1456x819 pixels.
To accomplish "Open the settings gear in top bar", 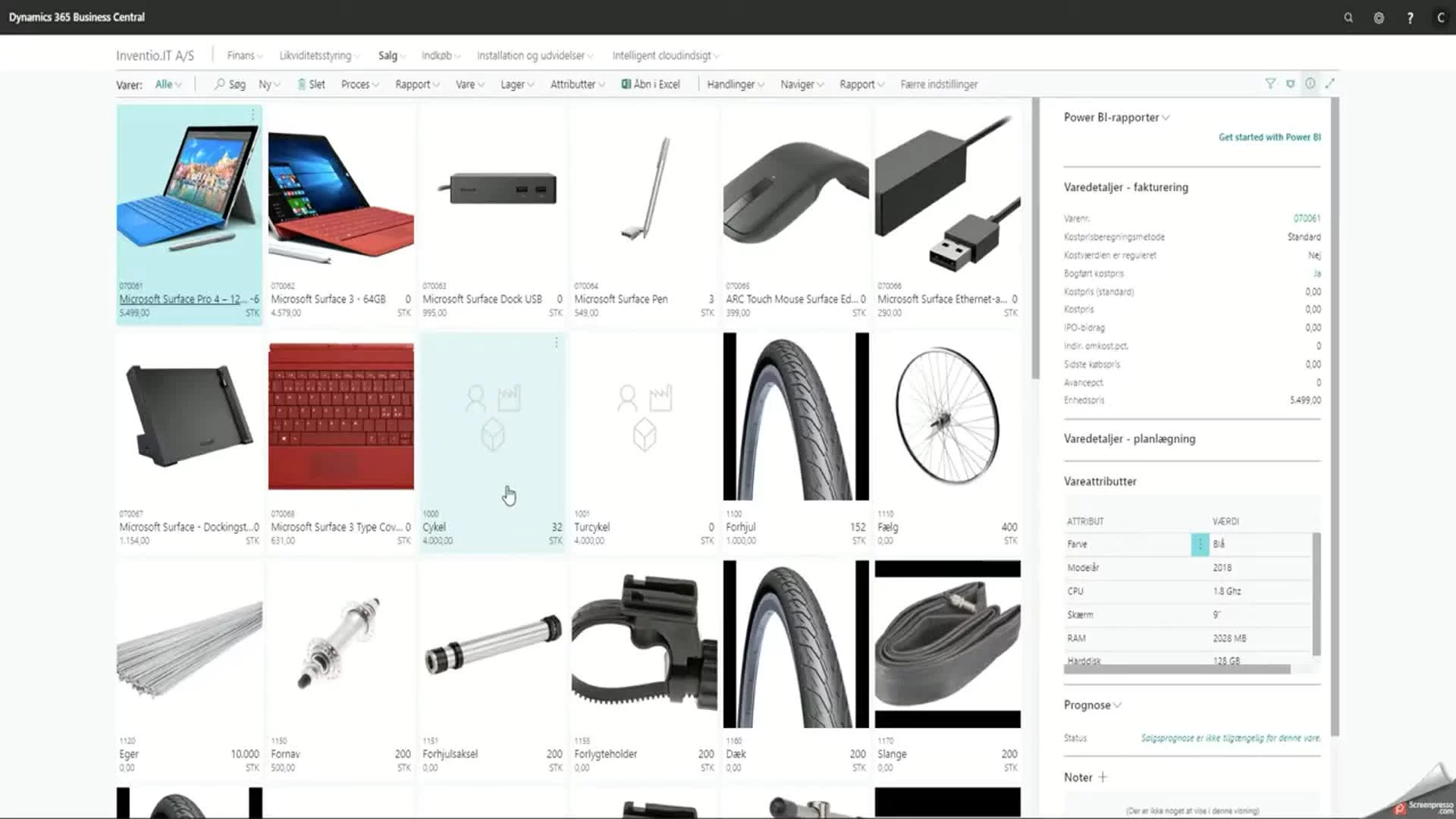I will (x=1379, y=17).
